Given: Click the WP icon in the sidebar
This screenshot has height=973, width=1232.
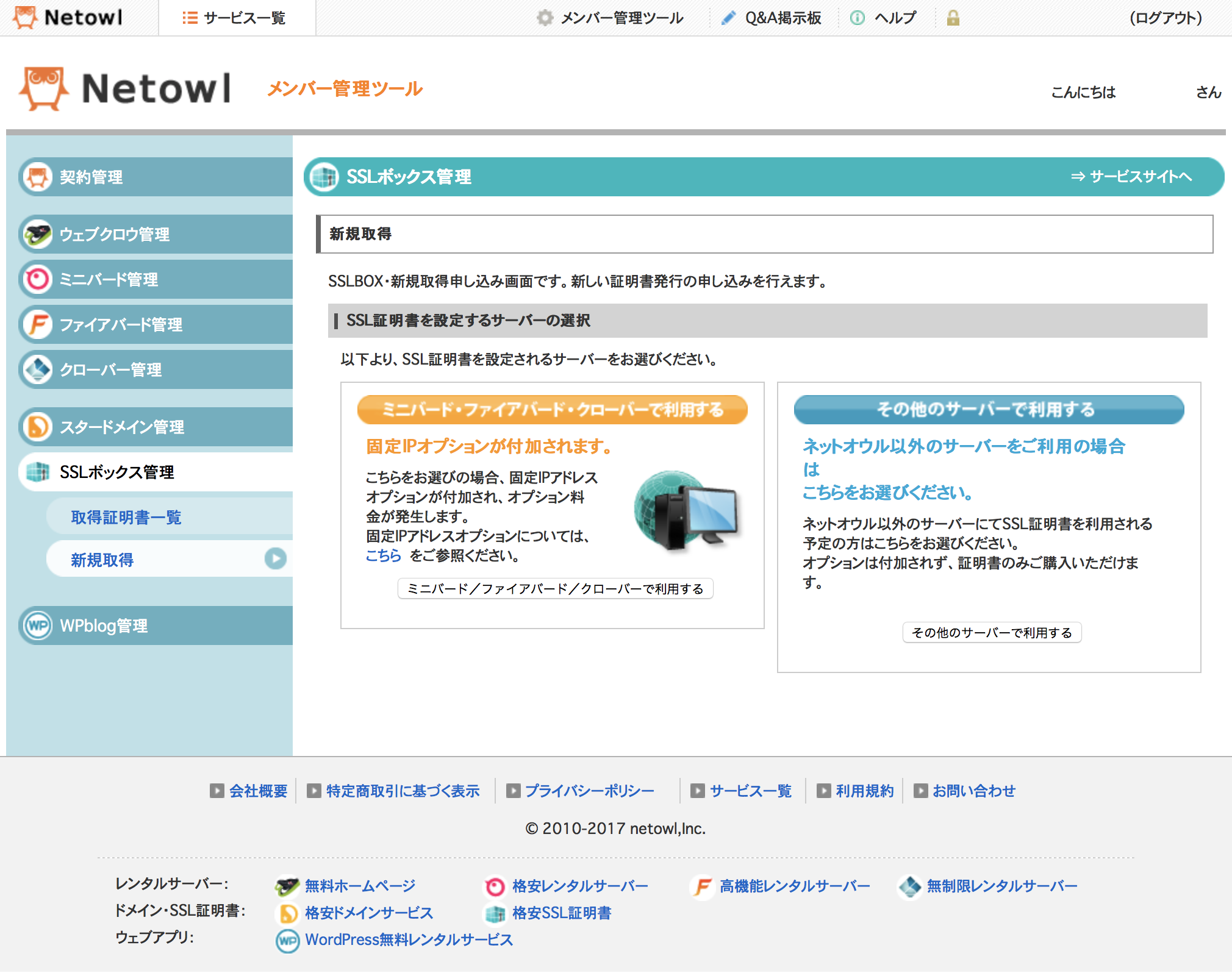Looking at the screenshot, I should (38, 625).
